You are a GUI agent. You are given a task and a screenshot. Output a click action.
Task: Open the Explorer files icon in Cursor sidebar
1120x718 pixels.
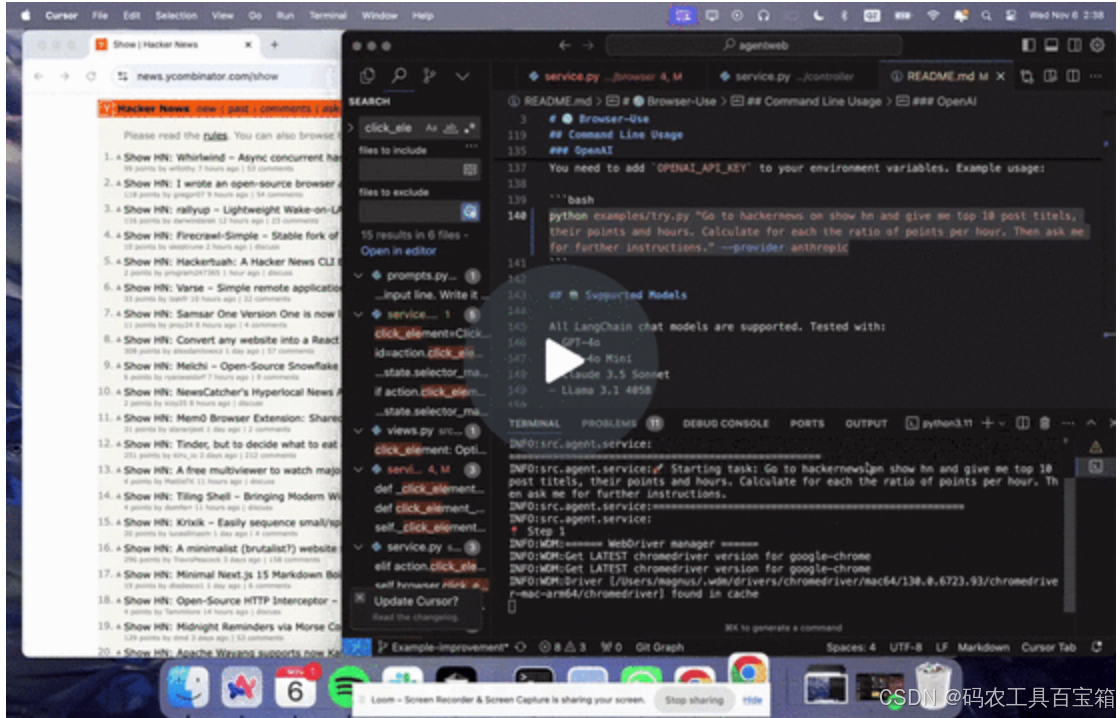[x=368, y=76]
